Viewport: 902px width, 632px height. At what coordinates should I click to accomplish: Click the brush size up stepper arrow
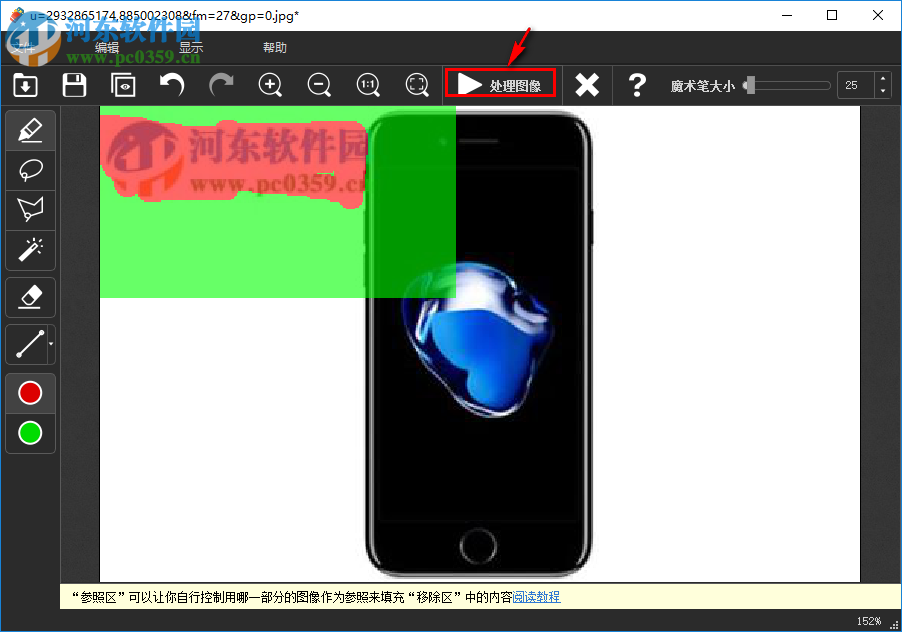point(883,79)
